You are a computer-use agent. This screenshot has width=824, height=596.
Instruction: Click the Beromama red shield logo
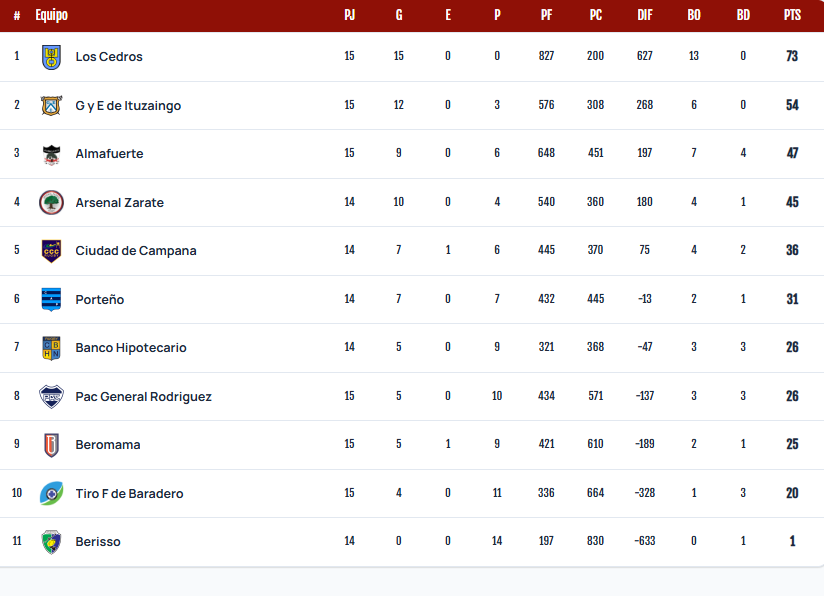coord(52,445)
